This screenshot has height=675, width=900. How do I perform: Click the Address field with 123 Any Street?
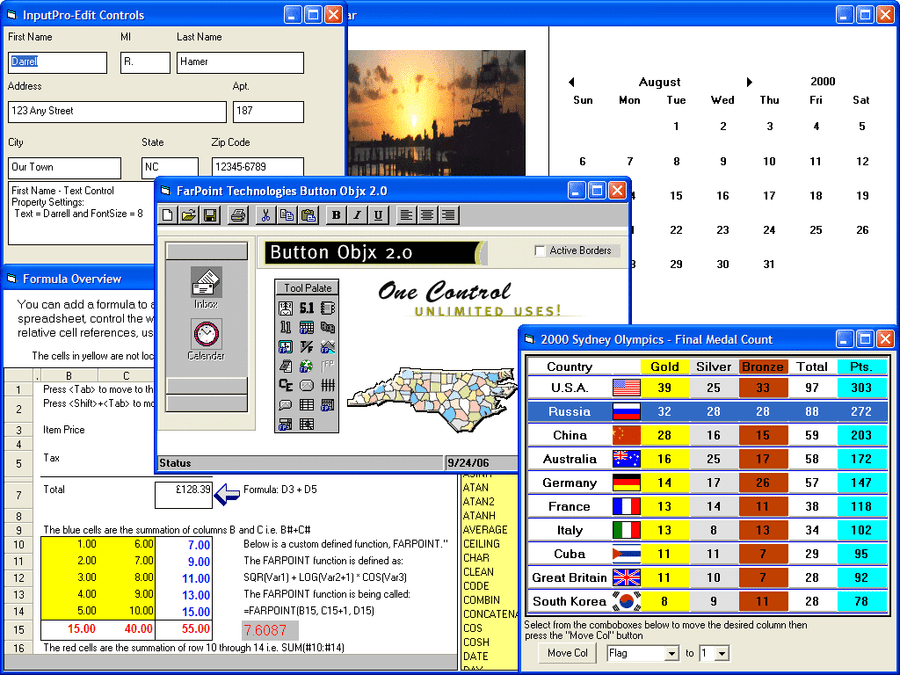point(117,111)
